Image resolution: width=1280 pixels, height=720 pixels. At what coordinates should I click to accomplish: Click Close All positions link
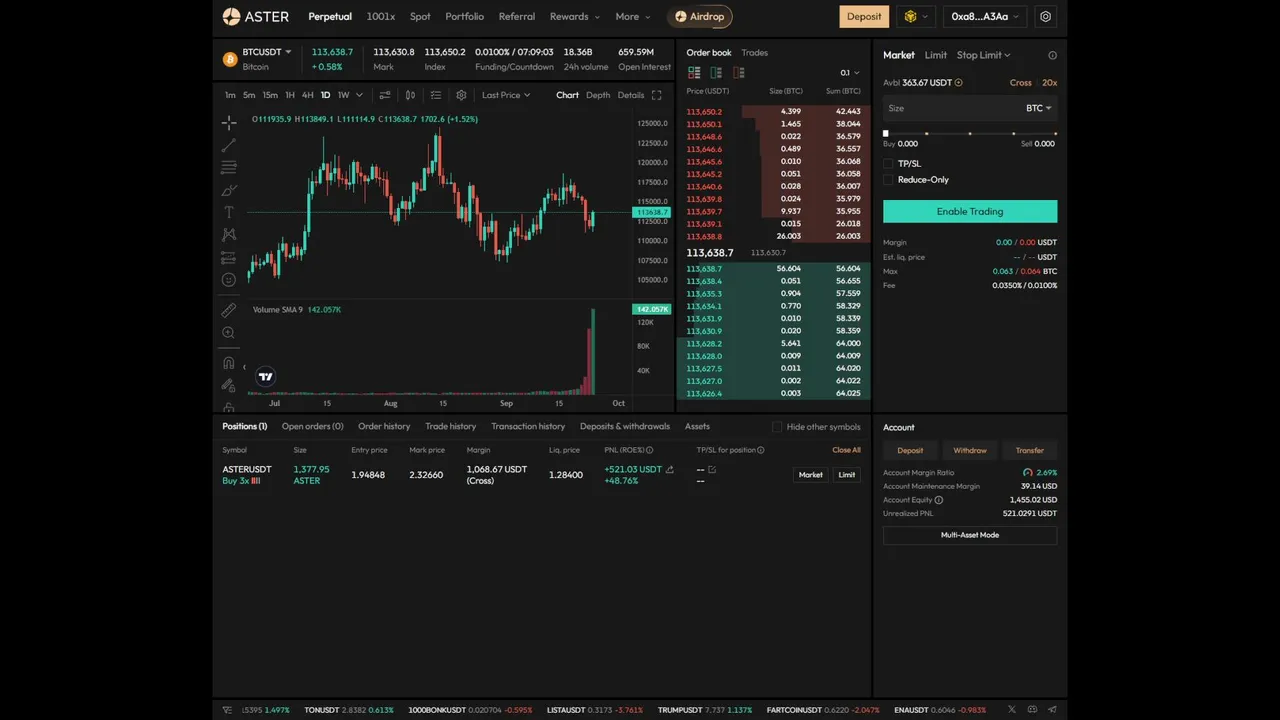point(846,450)
